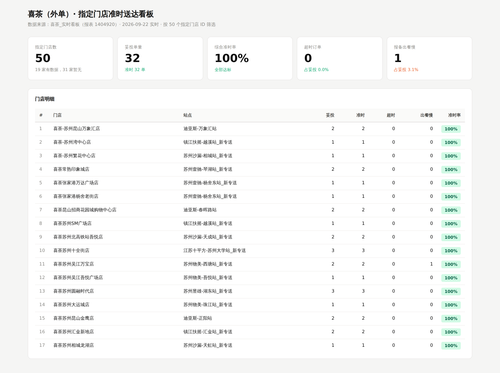The image size is (500, 373).
Task: Click the 100% badge in row 17
Action: pyautogui.click(x=451, y=346)
